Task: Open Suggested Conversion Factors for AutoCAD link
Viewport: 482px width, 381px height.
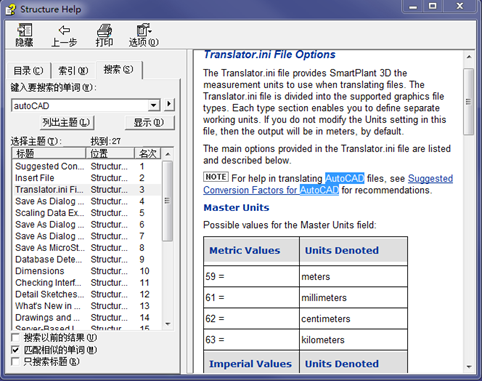Action: tap(328, 184)
